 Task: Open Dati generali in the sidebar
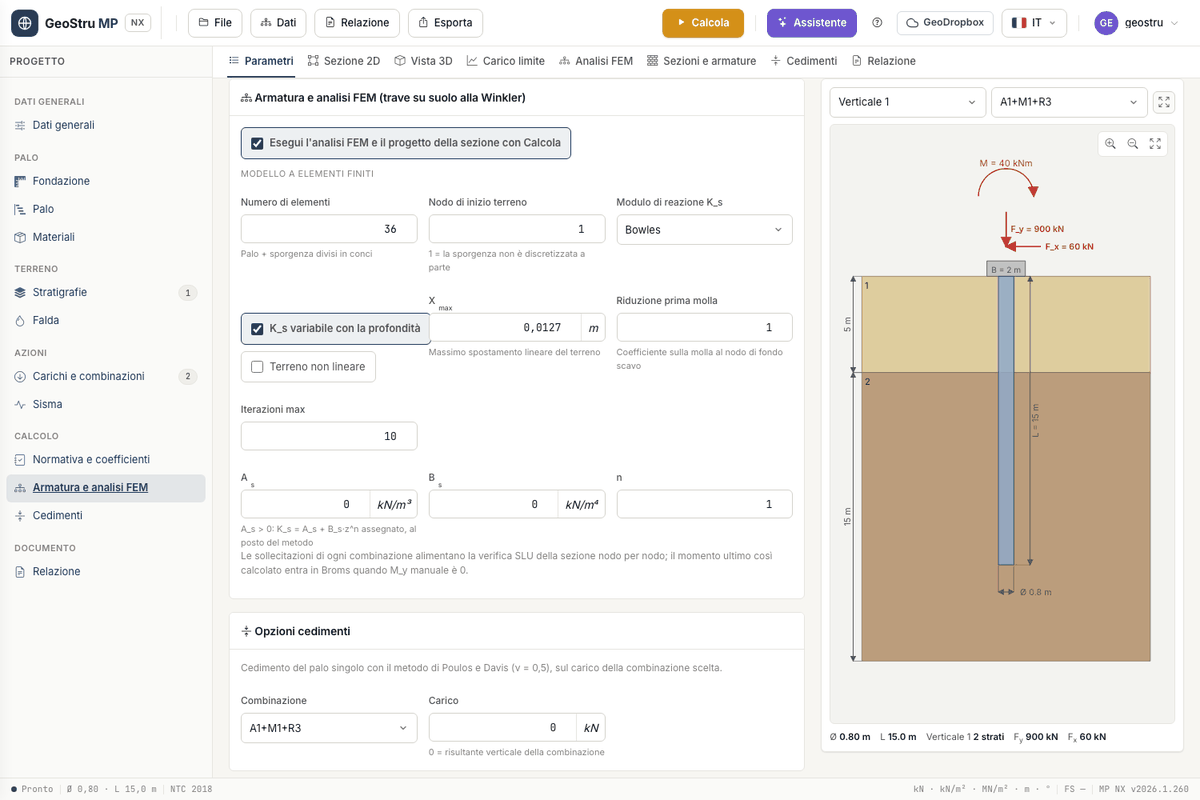106,125
